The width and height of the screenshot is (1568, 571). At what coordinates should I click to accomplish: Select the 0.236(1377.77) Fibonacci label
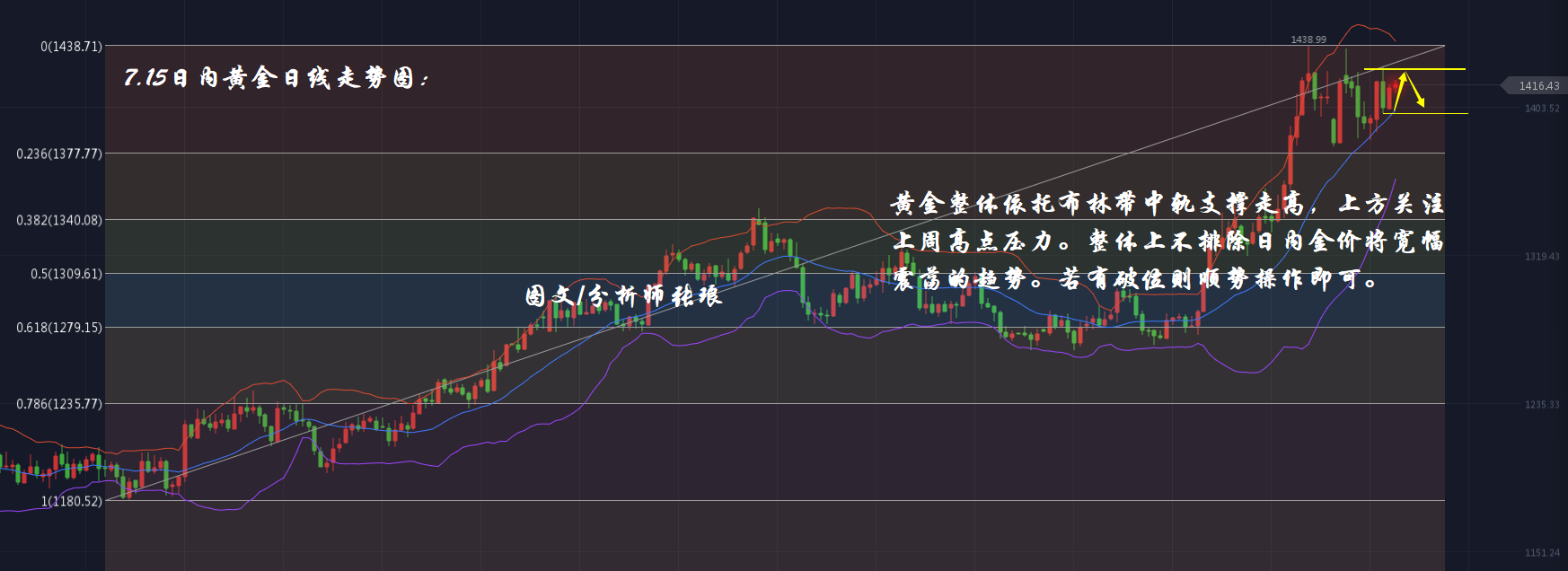pos(59,154)
